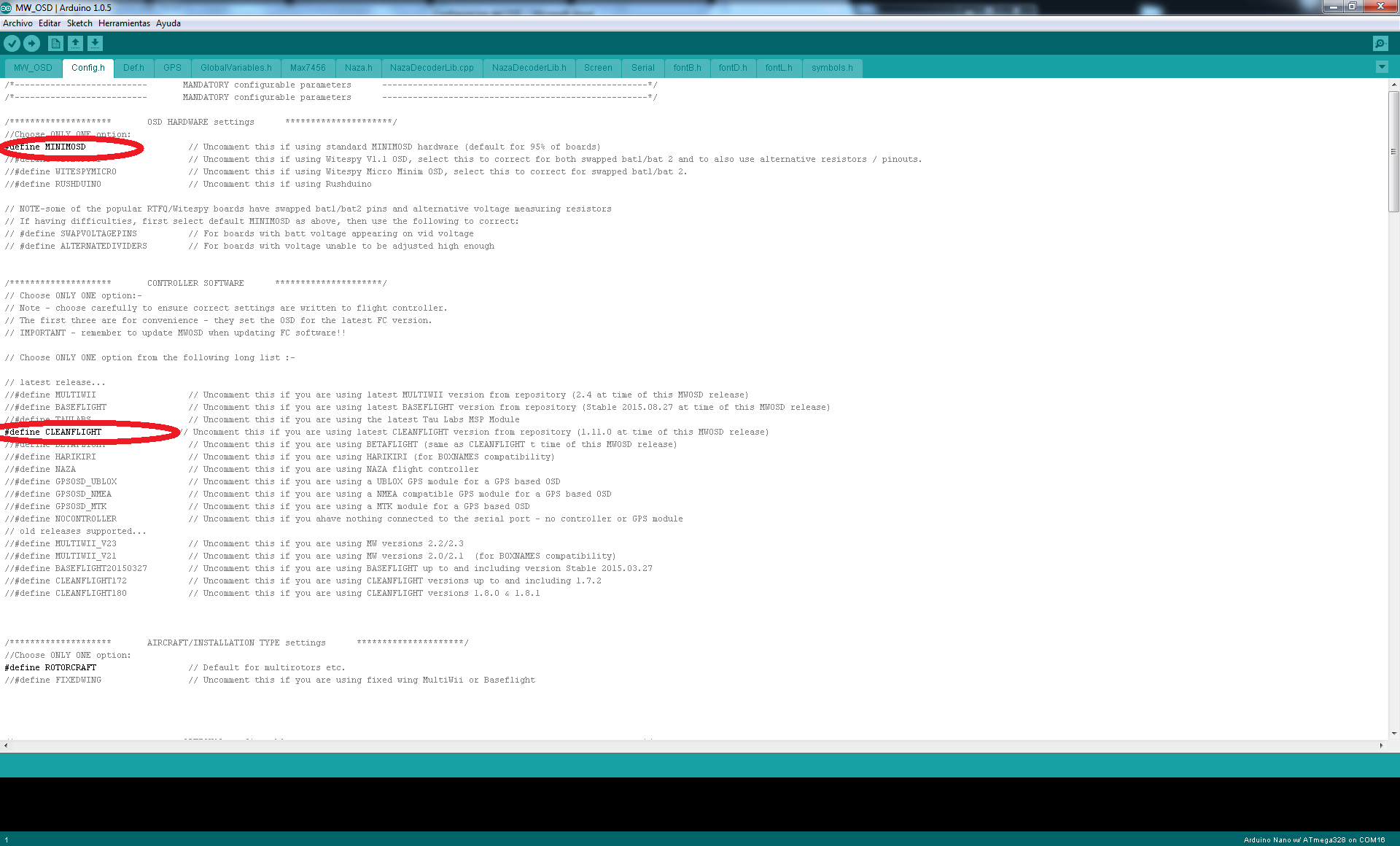Click the Verify sketch checkmark icon

(12, 44)
